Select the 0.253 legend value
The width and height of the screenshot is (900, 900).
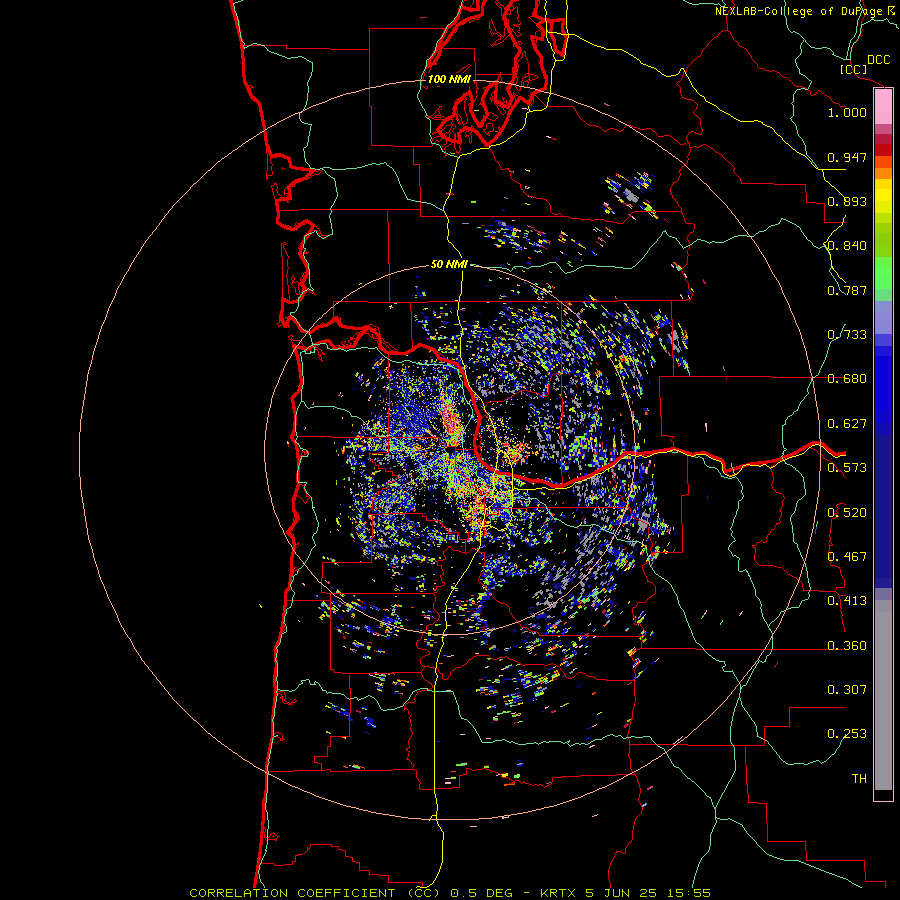847,734
